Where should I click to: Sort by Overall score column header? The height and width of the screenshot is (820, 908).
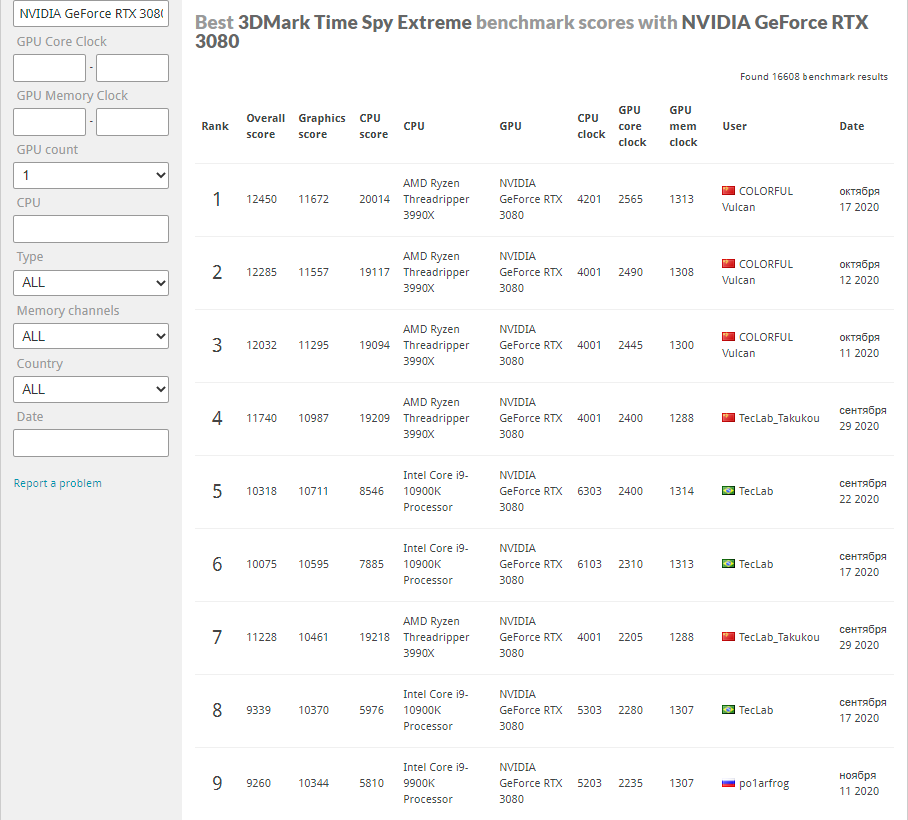click(x=265, y=126)
